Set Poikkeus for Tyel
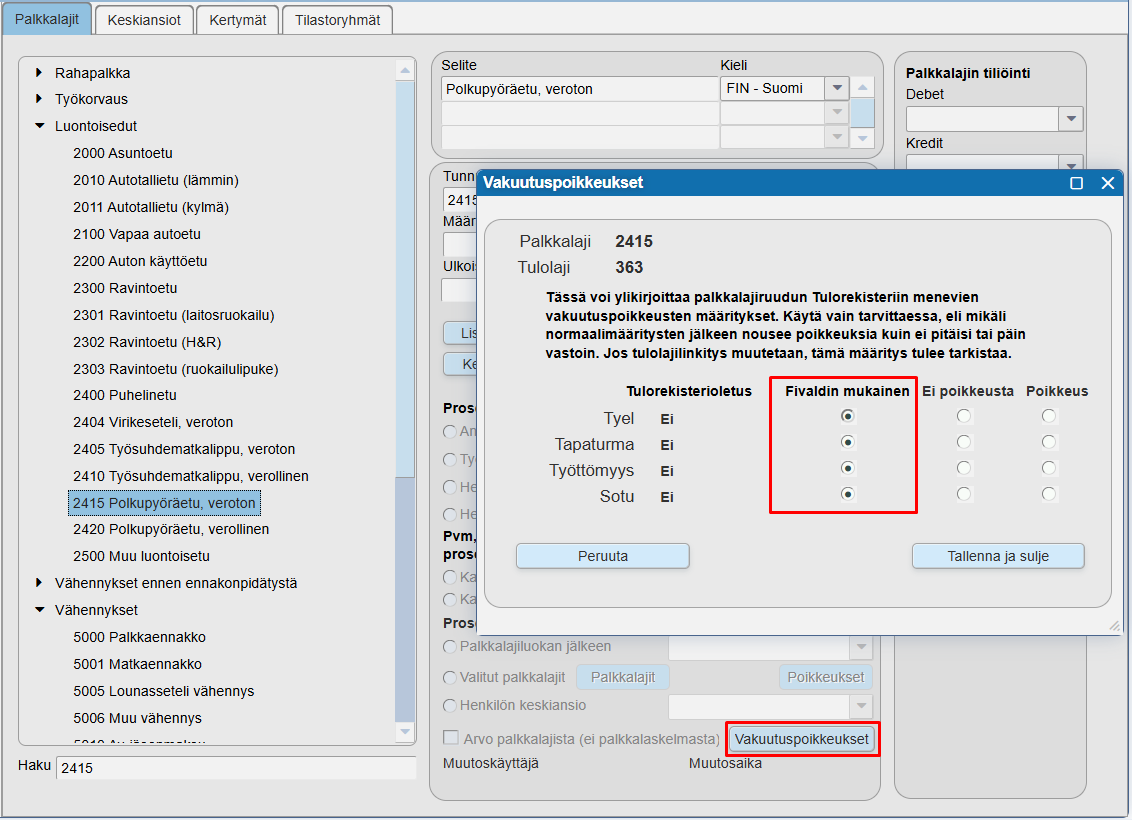 (x=1048, y=416)
